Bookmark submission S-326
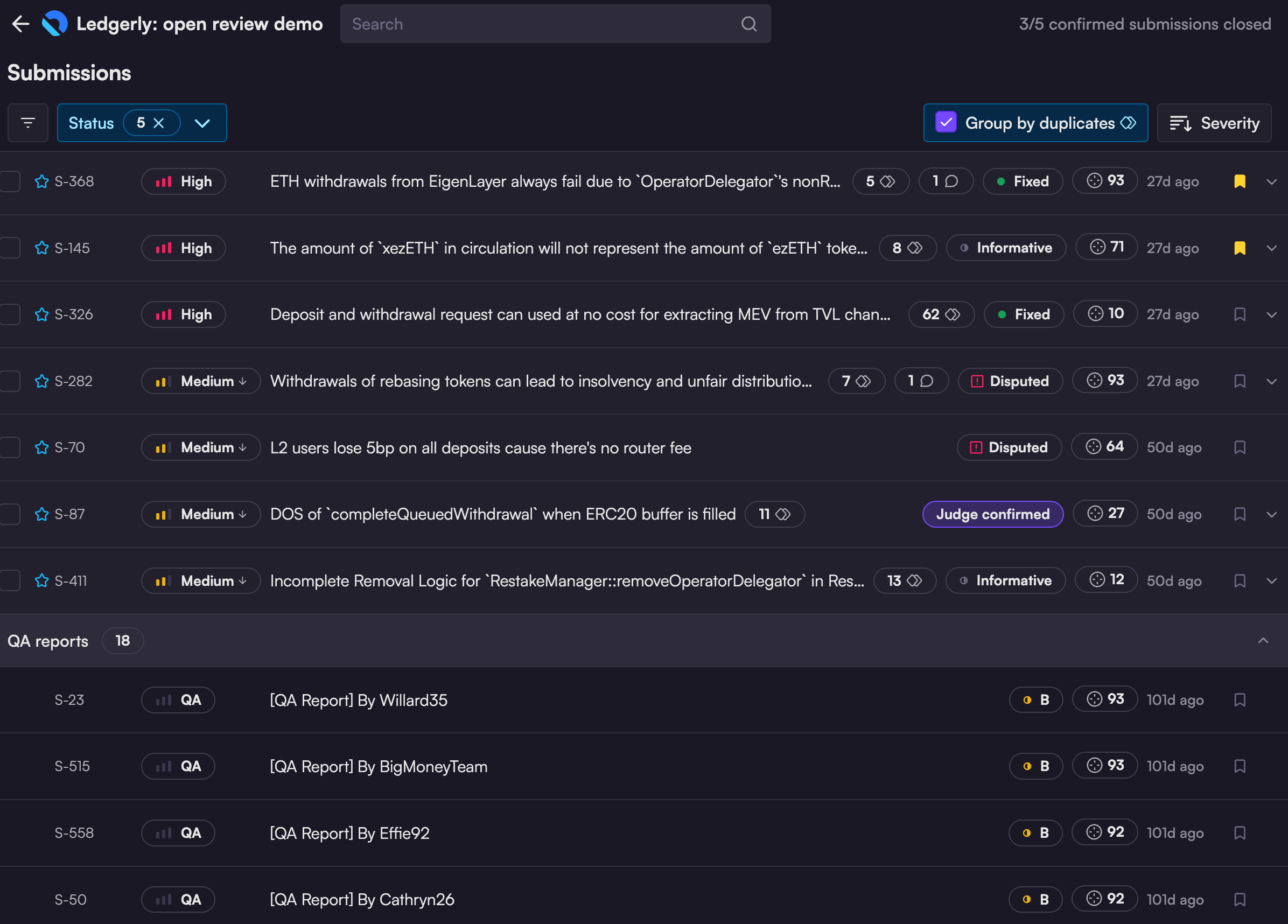 [1239, 314]
